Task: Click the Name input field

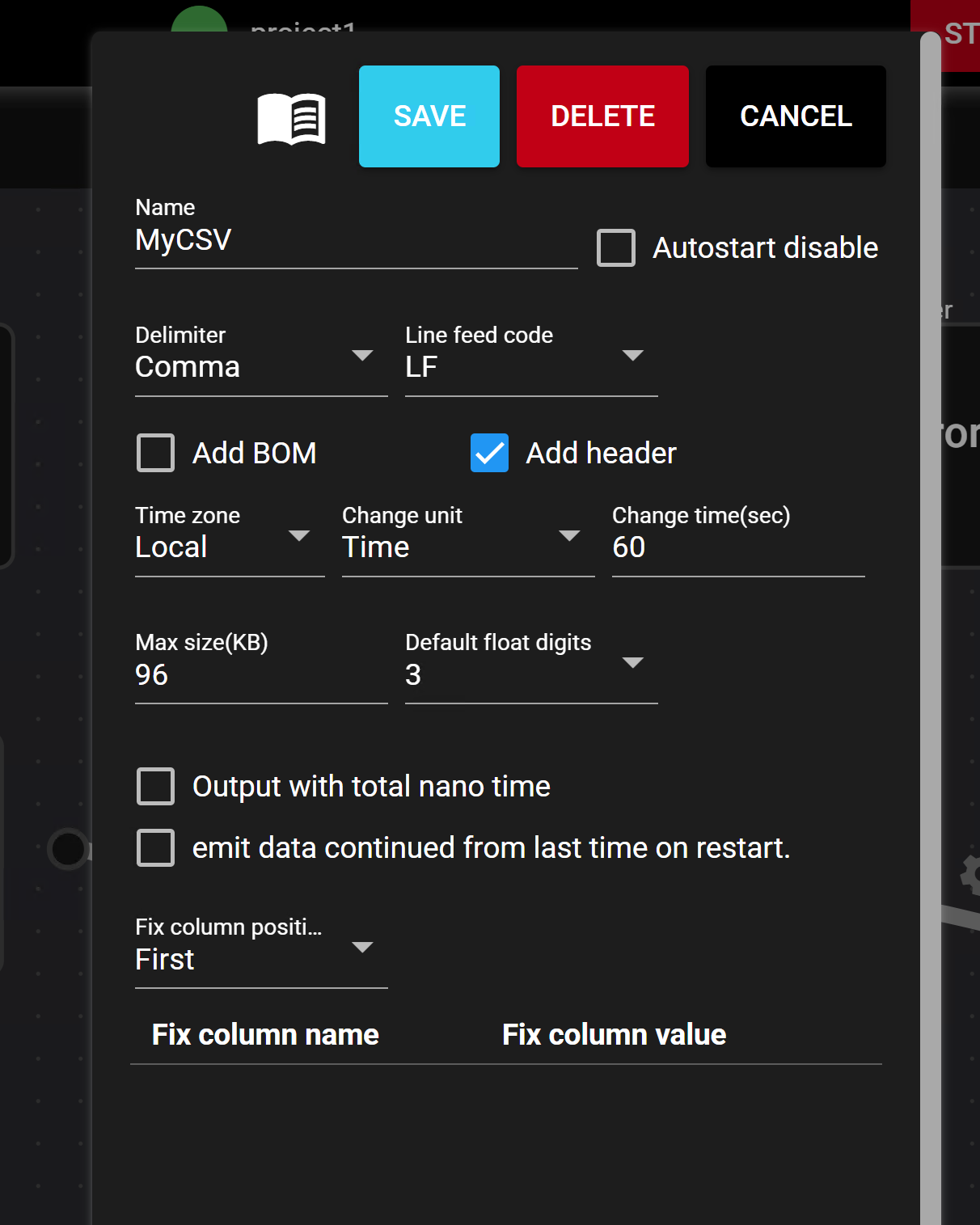Action: pos(356,240)
